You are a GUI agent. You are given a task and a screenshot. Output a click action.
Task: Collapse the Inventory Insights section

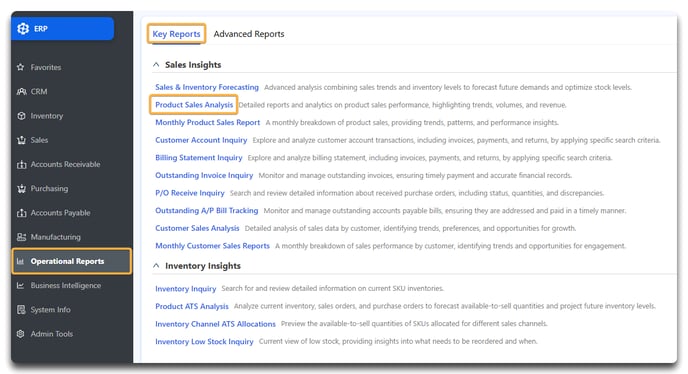pyautogui.click(x=156, y=266)
